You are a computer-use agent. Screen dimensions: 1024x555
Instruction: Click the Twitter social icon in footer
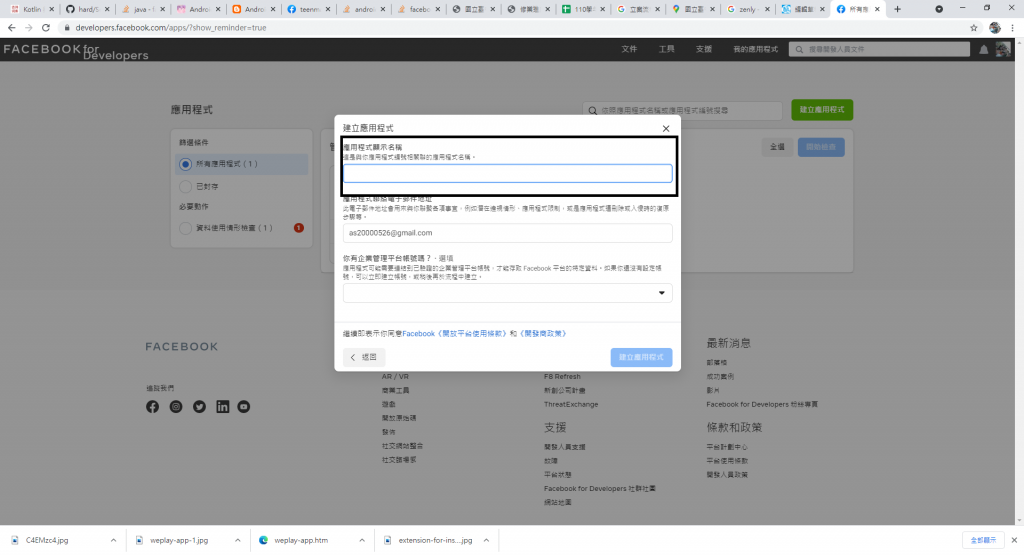(x=199, y=407)
